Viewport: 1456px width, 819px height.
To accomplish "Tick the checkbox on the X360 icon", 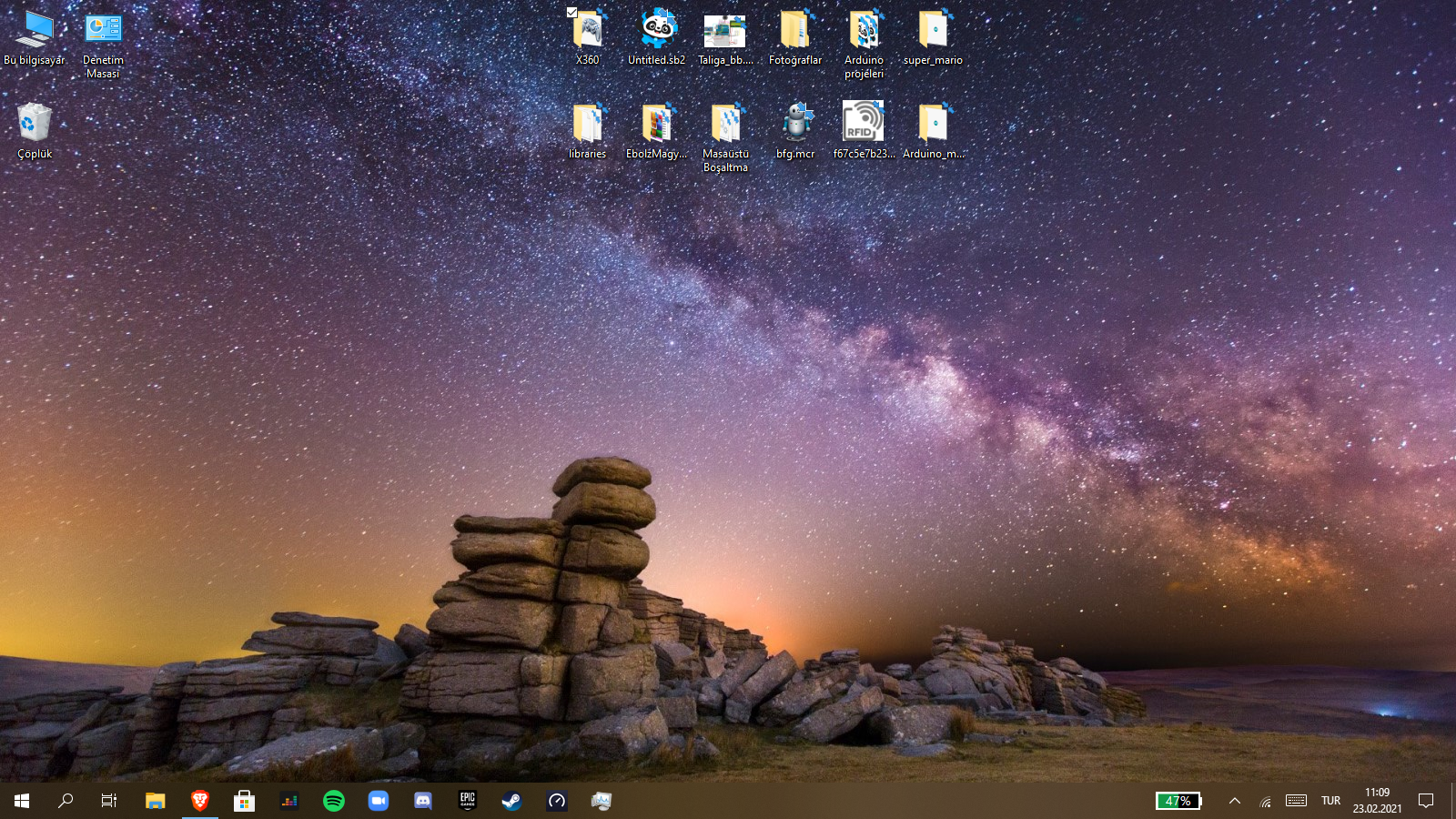I will (x=571, y=13).
